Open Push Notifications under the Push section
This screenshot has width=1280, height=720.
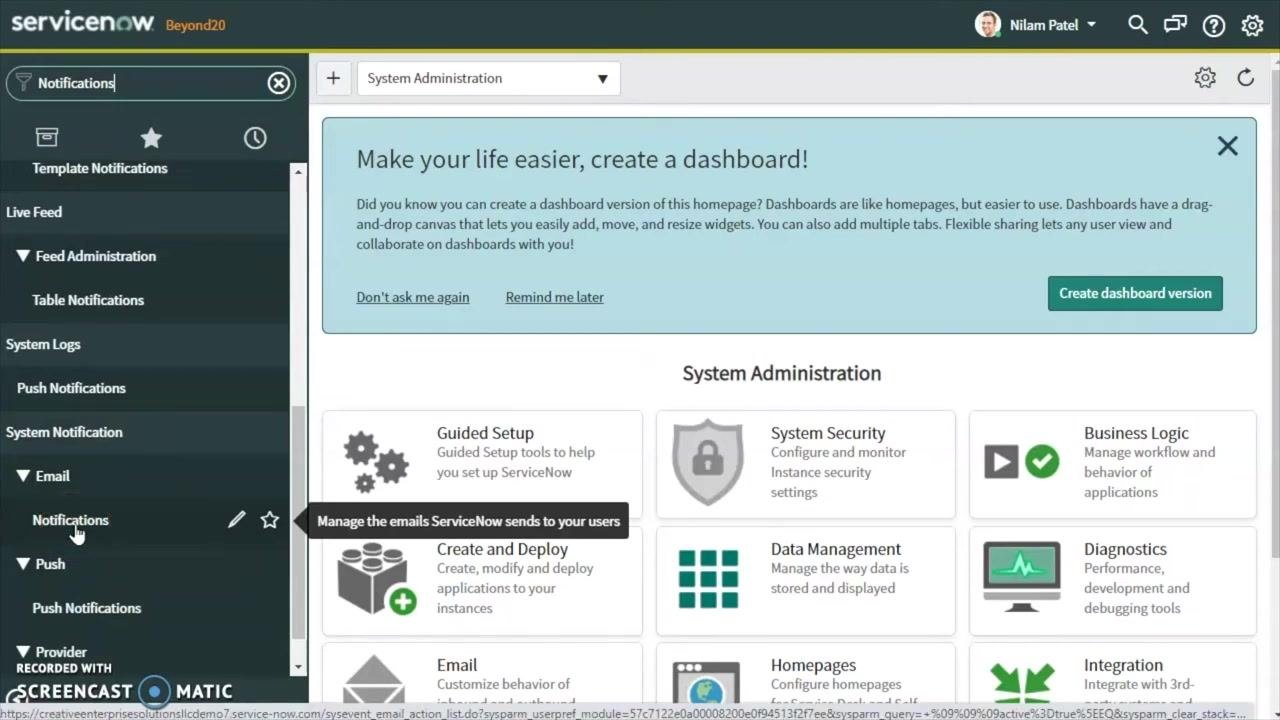point(87,608)
